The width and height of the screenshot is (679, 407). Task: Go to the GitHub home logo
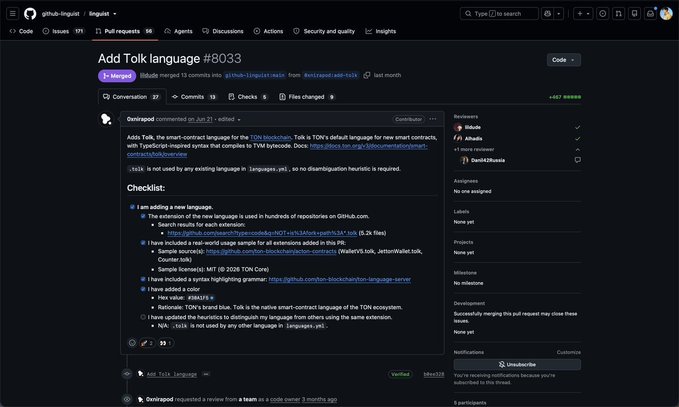coord(30,14)
